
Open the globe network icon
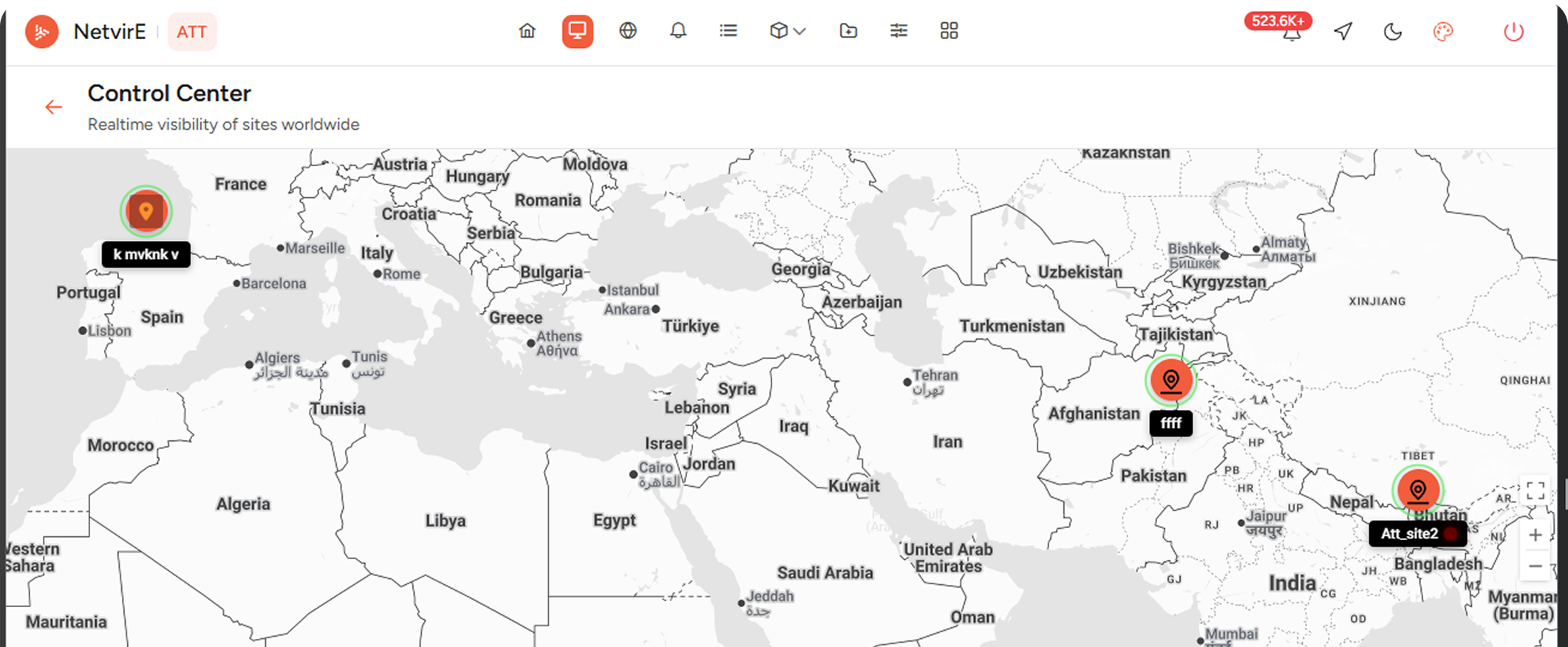pos(628,31)
